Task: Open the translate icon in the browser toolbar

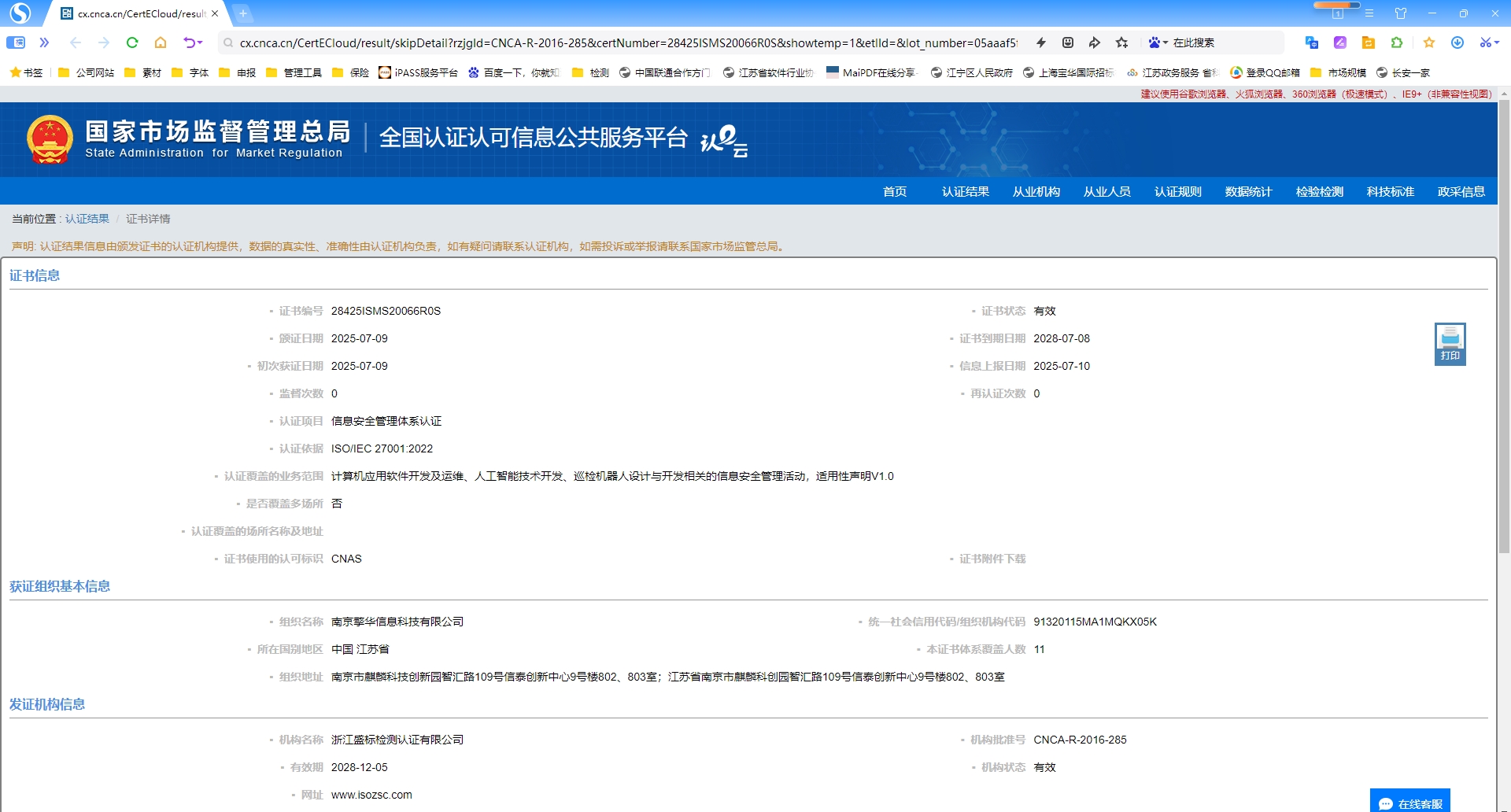Action: [1310, 42]
